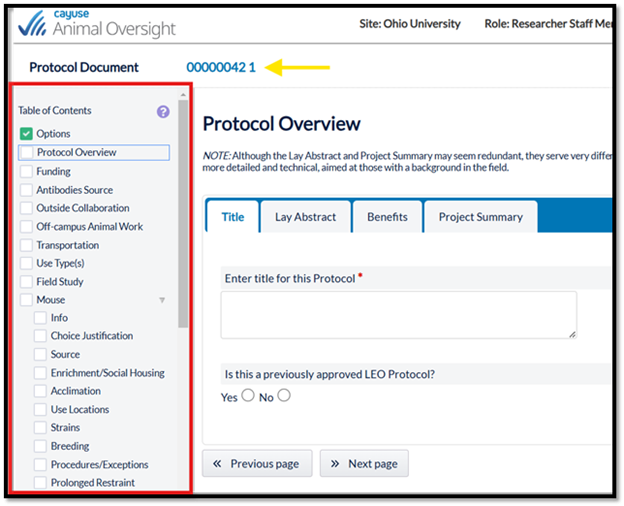The image size is (624, 506).
Task: Open protocol document link 00000042 1
Action: 221,68
